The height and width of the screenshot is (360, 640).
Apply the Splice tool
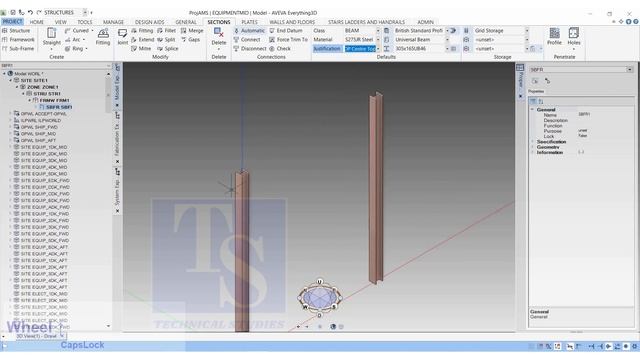coord(168,49)
